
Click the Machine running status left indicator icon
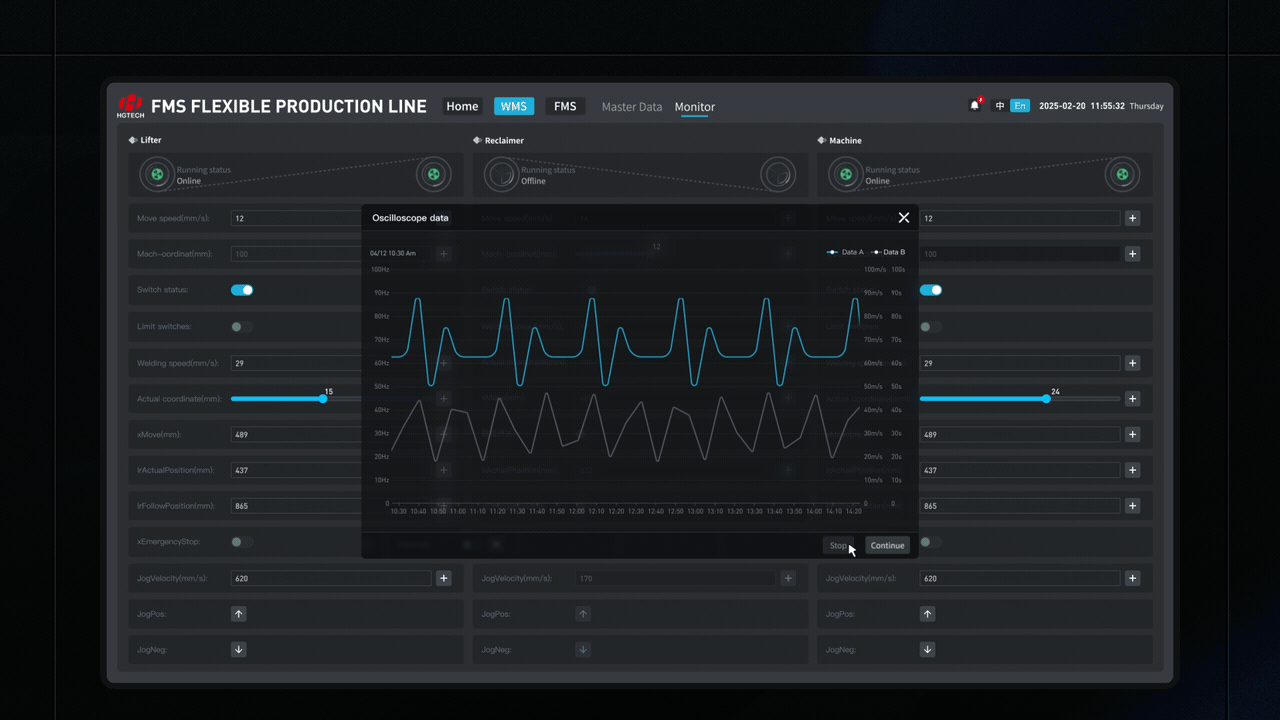845,175
